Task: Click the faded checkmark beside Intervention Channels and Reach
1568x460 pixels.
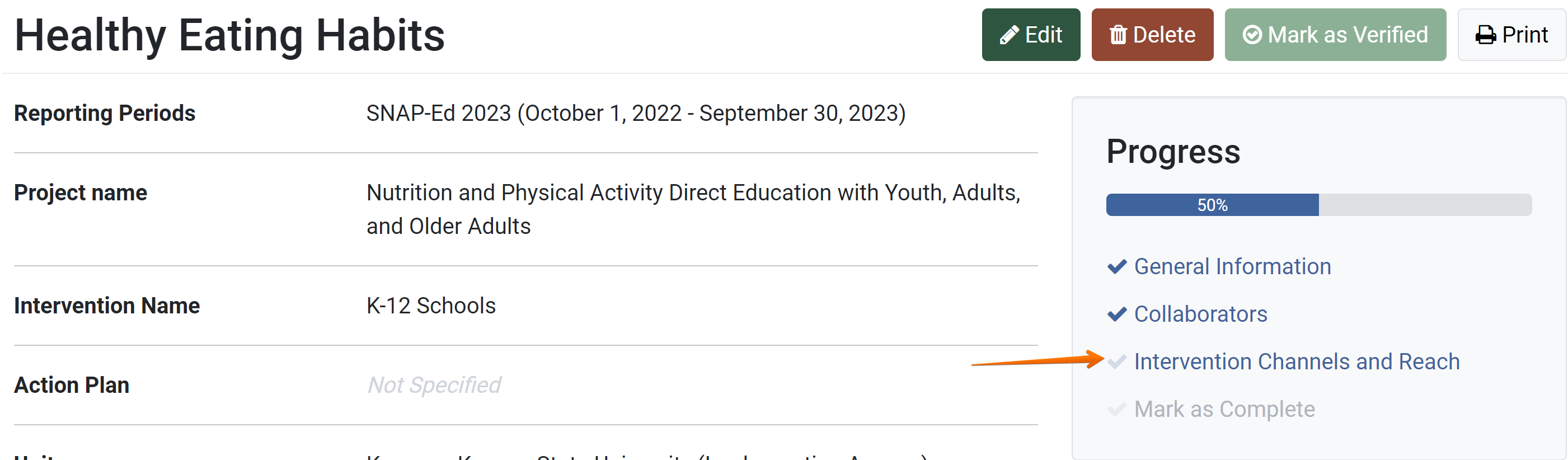Action: tap(1116, 362)
